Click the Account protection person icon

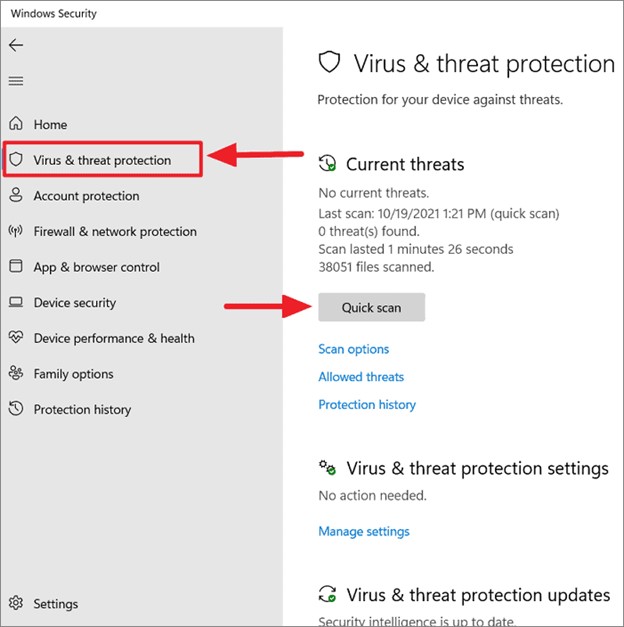(15, 196)
